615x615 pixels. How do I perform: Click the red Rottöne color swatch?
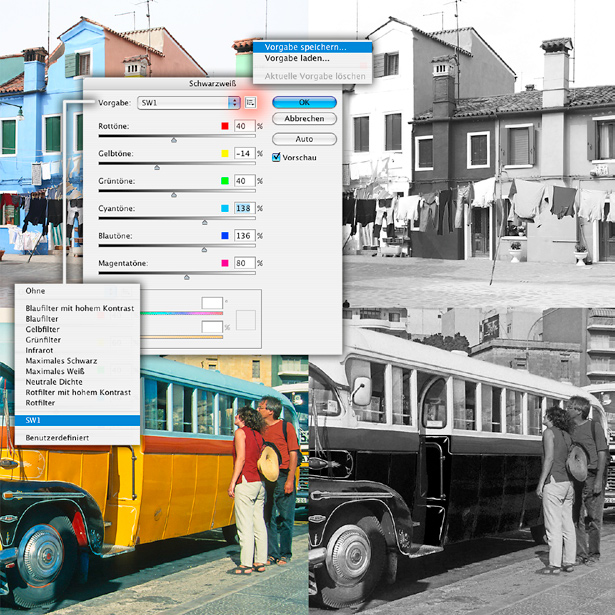(225, 126)
